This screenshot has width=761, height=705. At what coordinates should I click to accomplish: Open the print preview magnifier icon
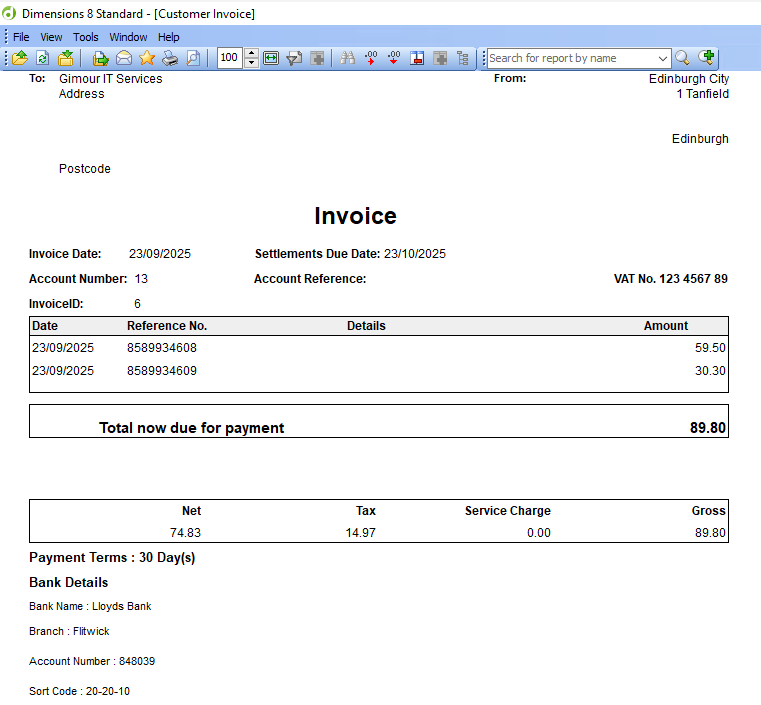(193, 58)
